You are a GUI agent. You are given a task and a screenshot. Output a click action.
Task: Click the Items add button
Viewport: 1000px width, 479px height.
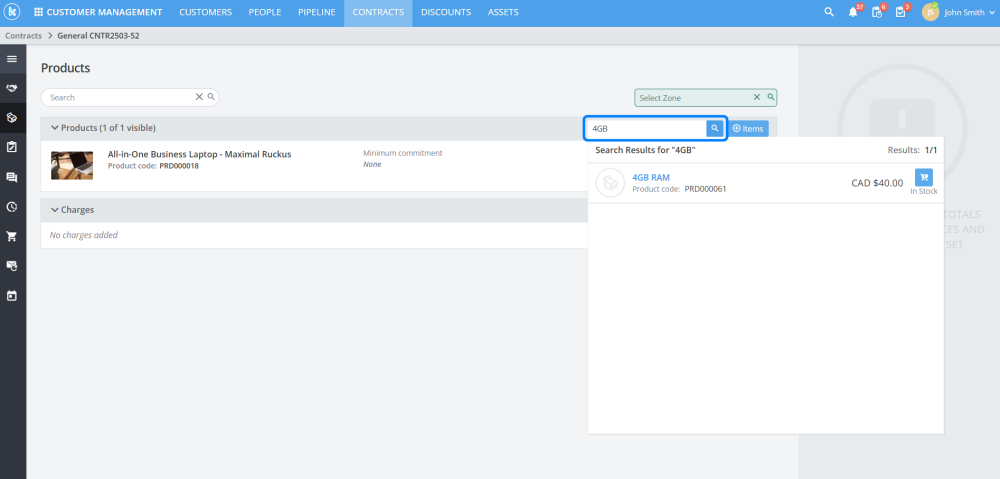(x=748, y=128)
